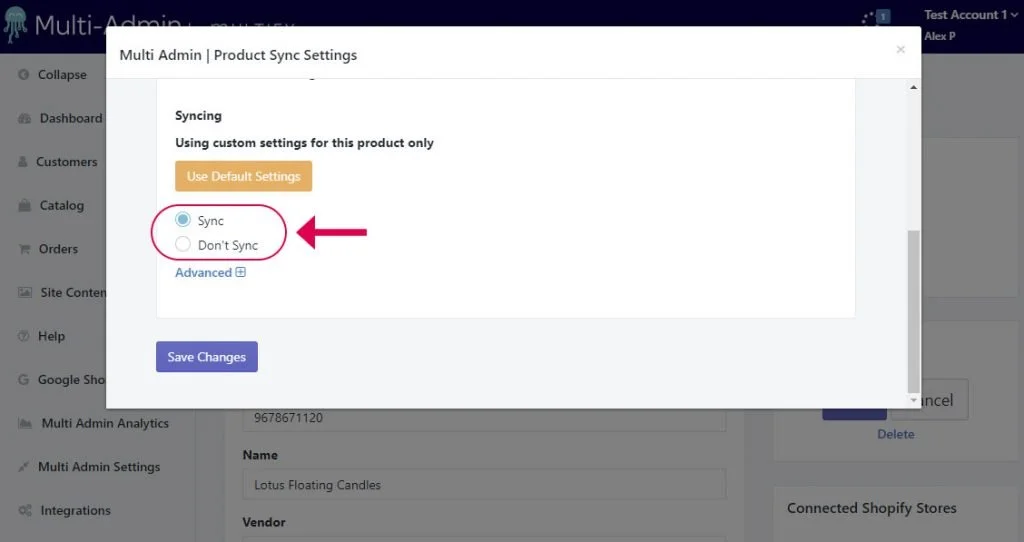Click the Site Content image icon
Screen dimensions: 1024x542
coord(25,293)
